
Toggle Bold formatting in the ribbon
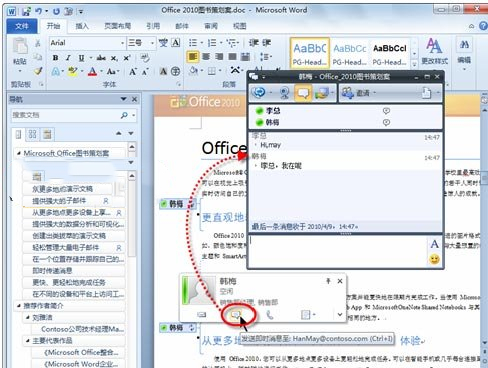pos(55,58)
